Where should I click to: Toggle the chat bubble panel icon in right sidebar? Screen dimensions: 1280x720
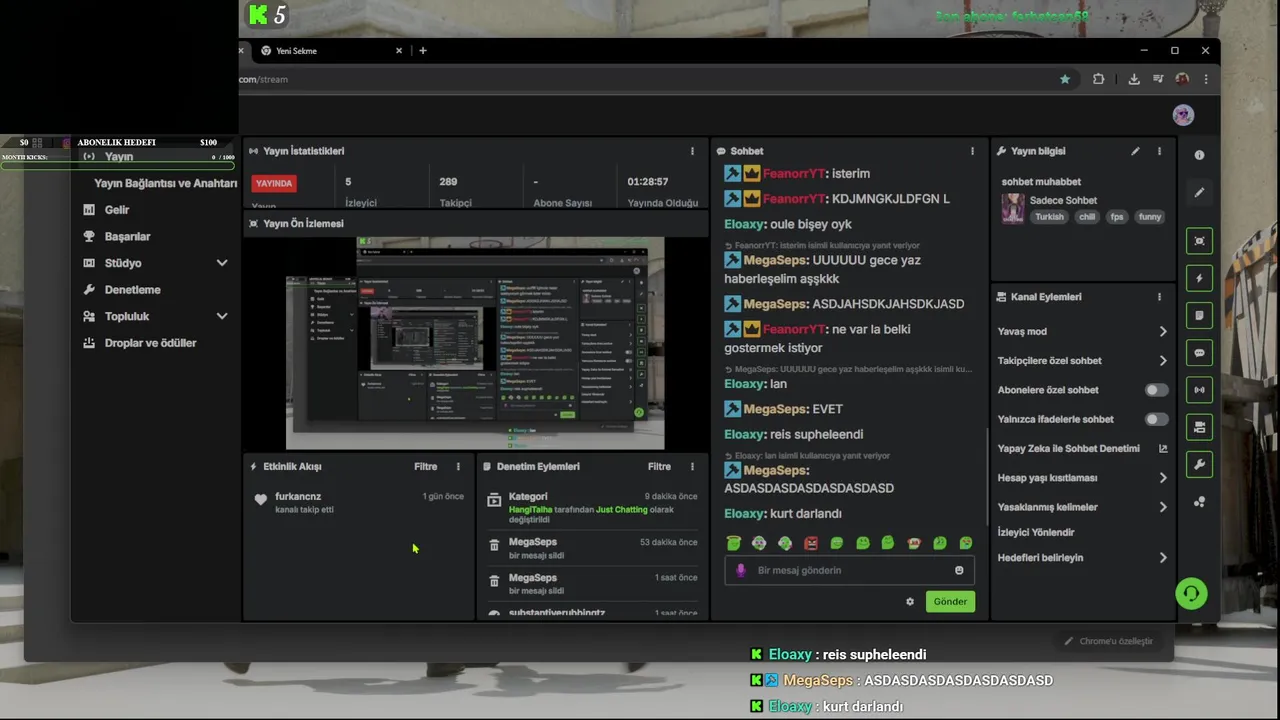[x=1199, y=353]
